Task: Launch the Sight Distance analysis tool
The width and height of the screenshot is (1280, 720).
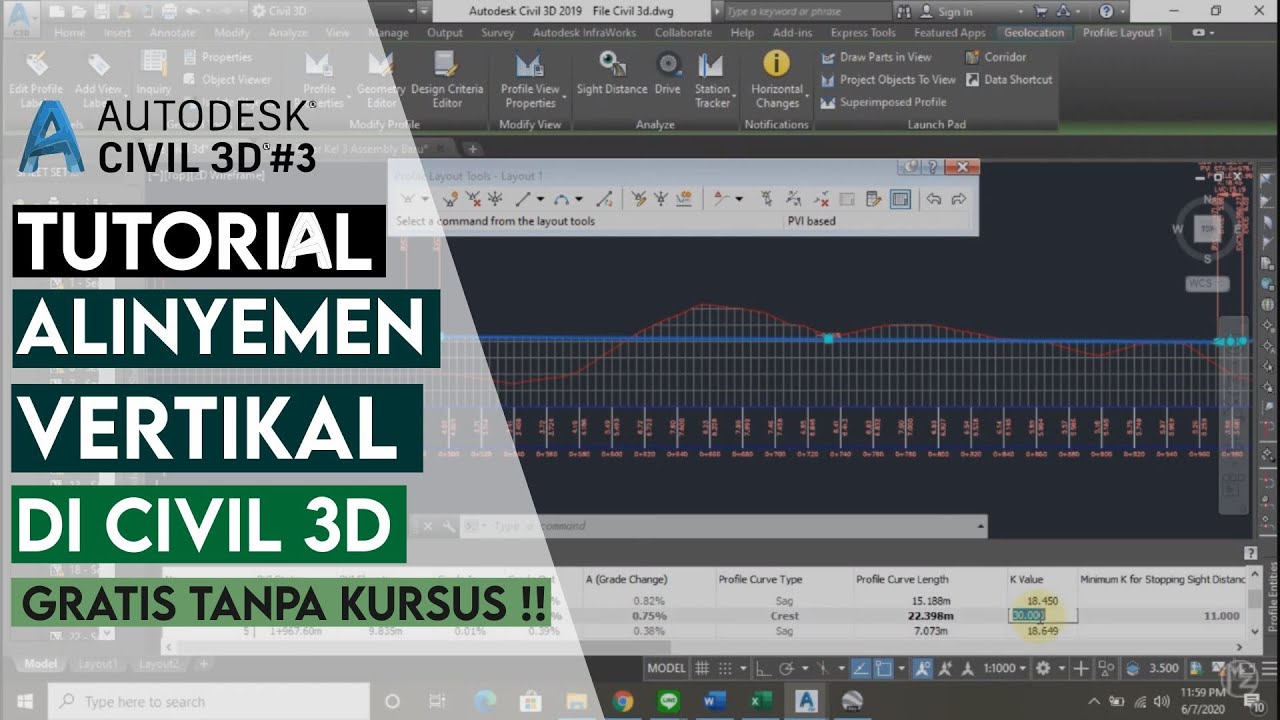Action: pyautogui.click(x=612, y=75)
